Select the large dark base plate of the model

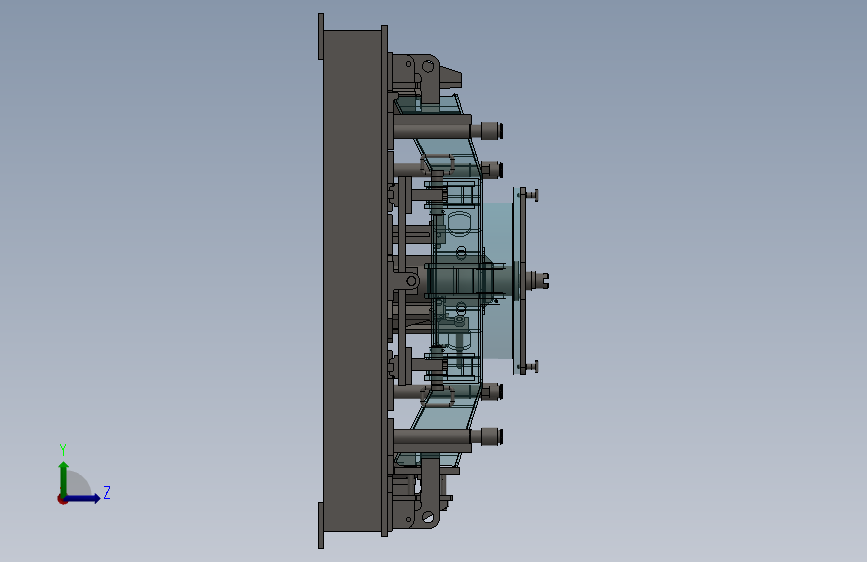(x=352, y=281)
